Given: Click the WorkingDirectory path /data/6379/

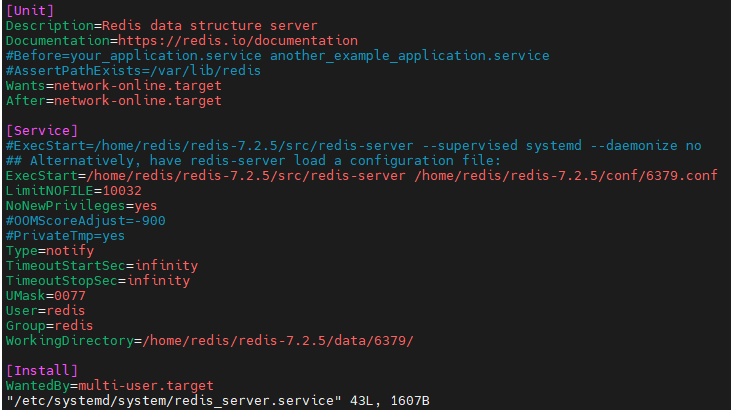Looking at the screenshot, I should coord(278,341).
